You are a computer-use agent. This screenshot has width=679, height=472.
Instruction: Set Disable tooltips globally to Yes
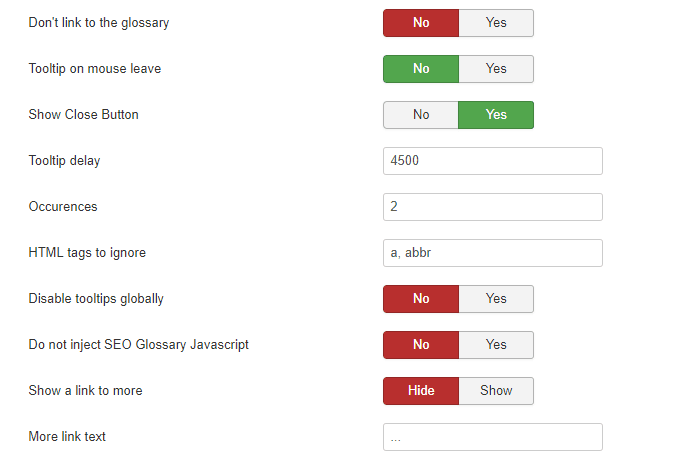coord(496,299)
